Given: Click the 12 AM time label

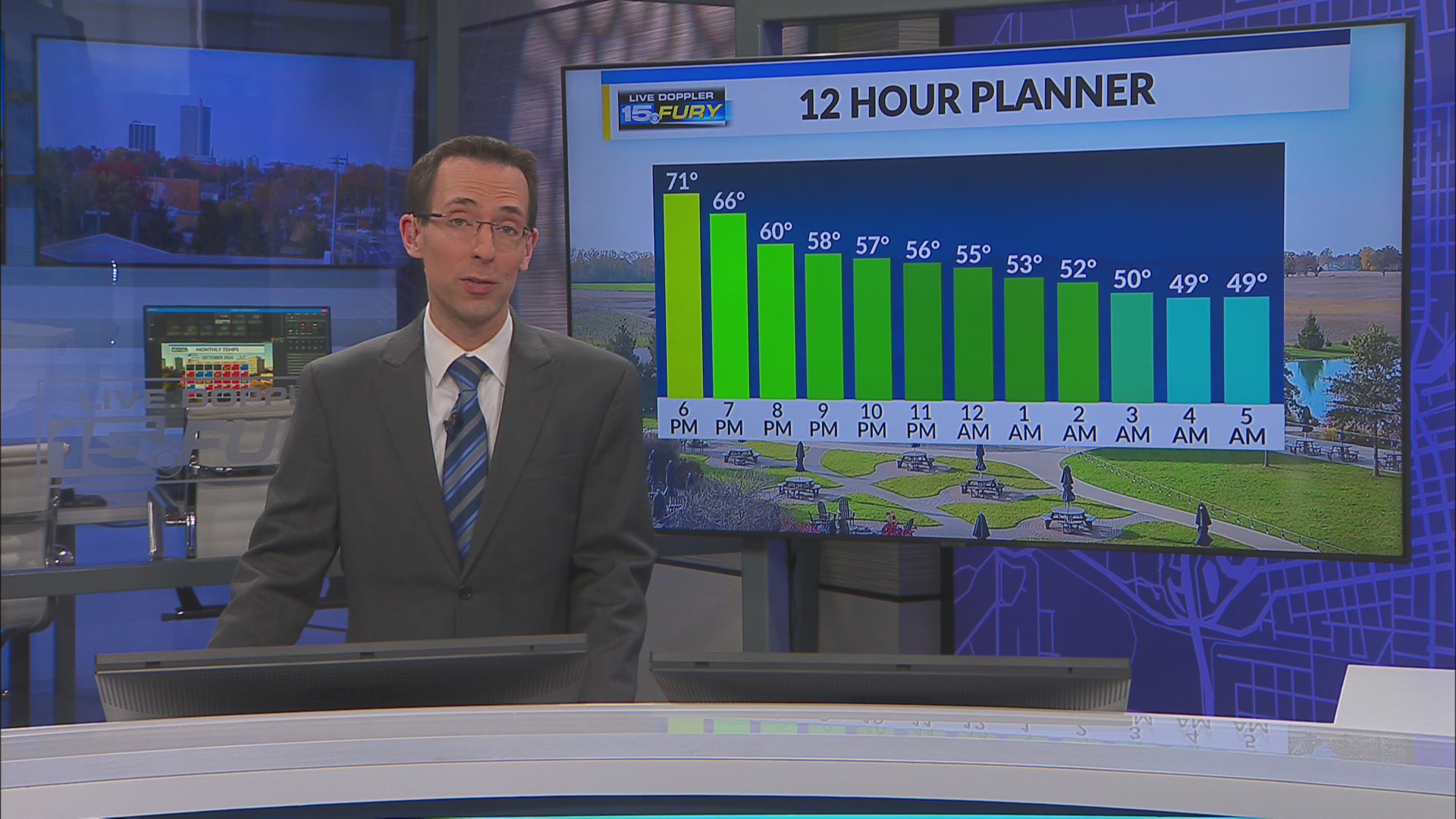Looking at the screenshot, I should click(972, 422).
